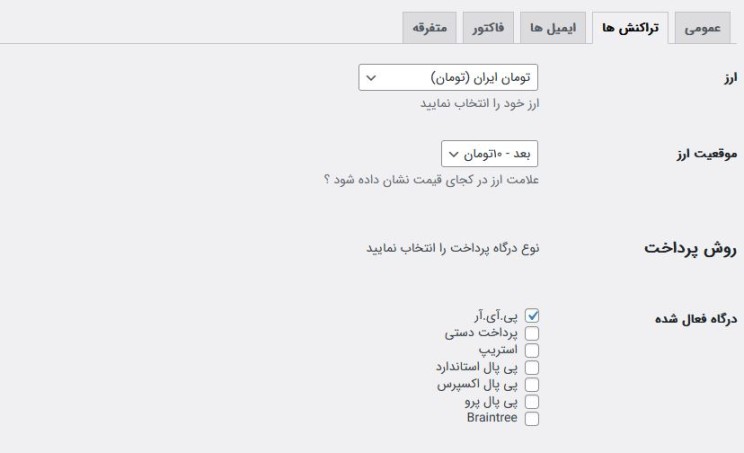Enable the پرداخت دستی gateway checkbox

pyautogui.click(x=532, y=334)
